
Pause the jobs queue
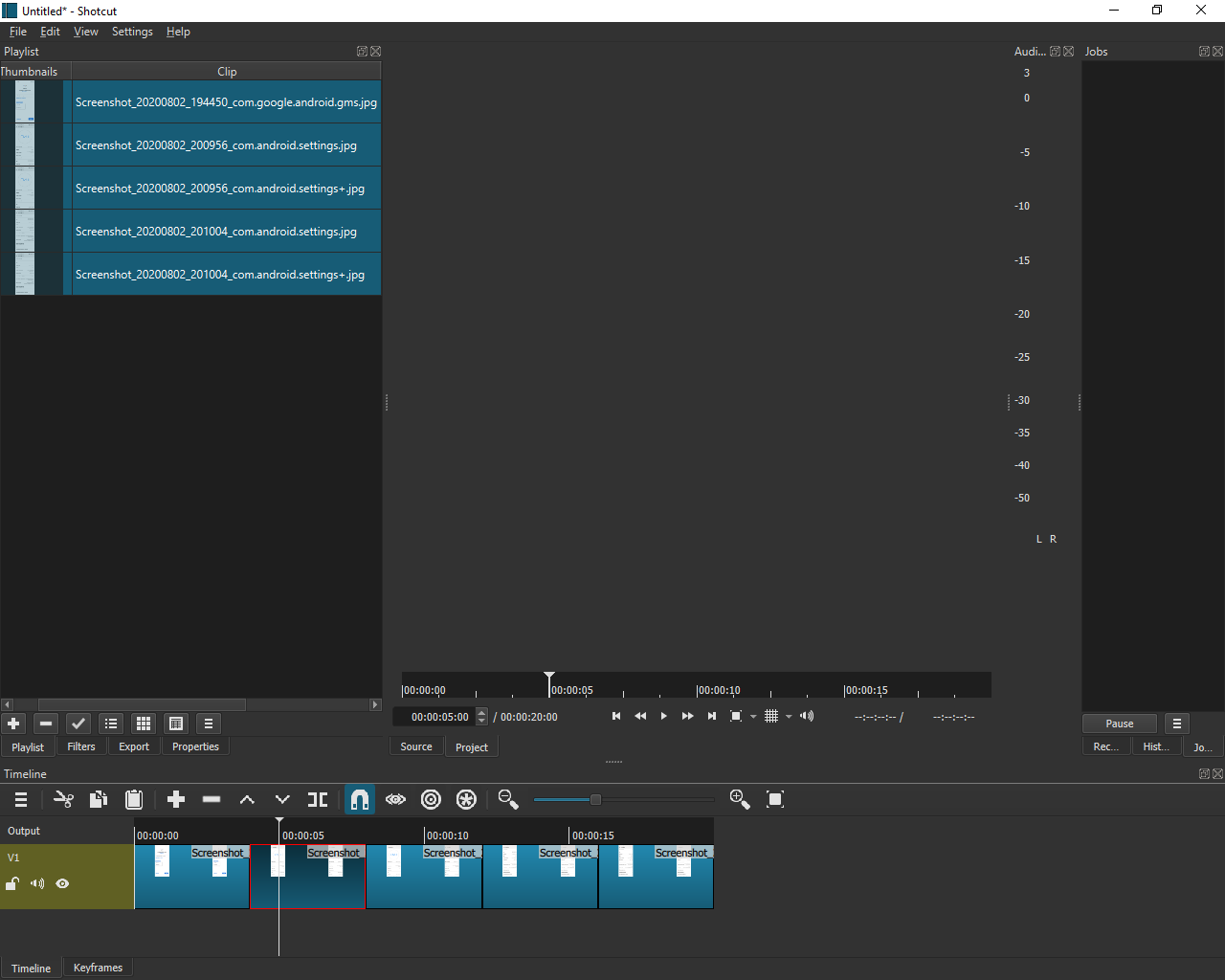1119,724
